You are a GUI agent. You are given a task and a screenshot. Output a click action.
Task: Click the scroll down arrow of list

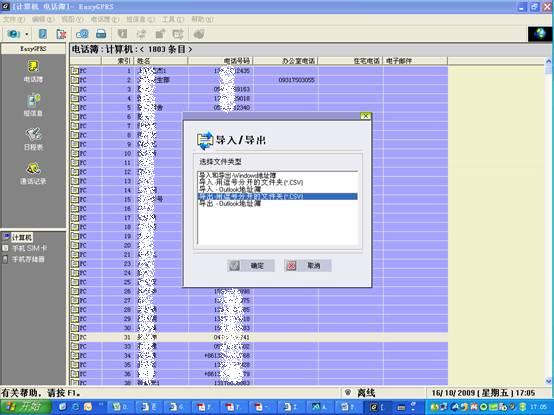click(x=548, y=381)
